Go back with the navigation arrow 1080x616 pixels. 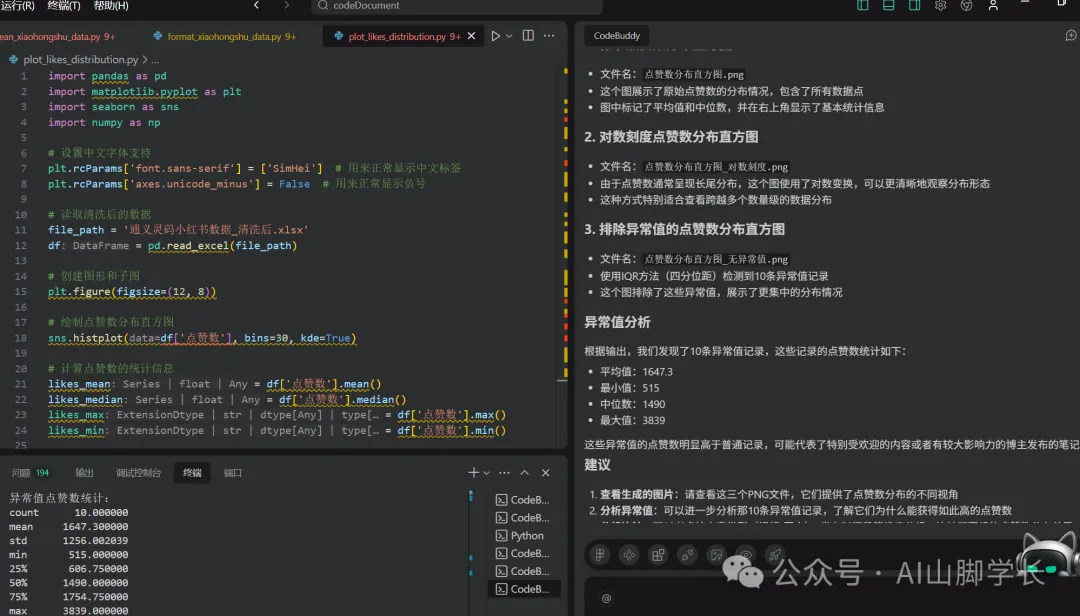[x=256, y=6]
